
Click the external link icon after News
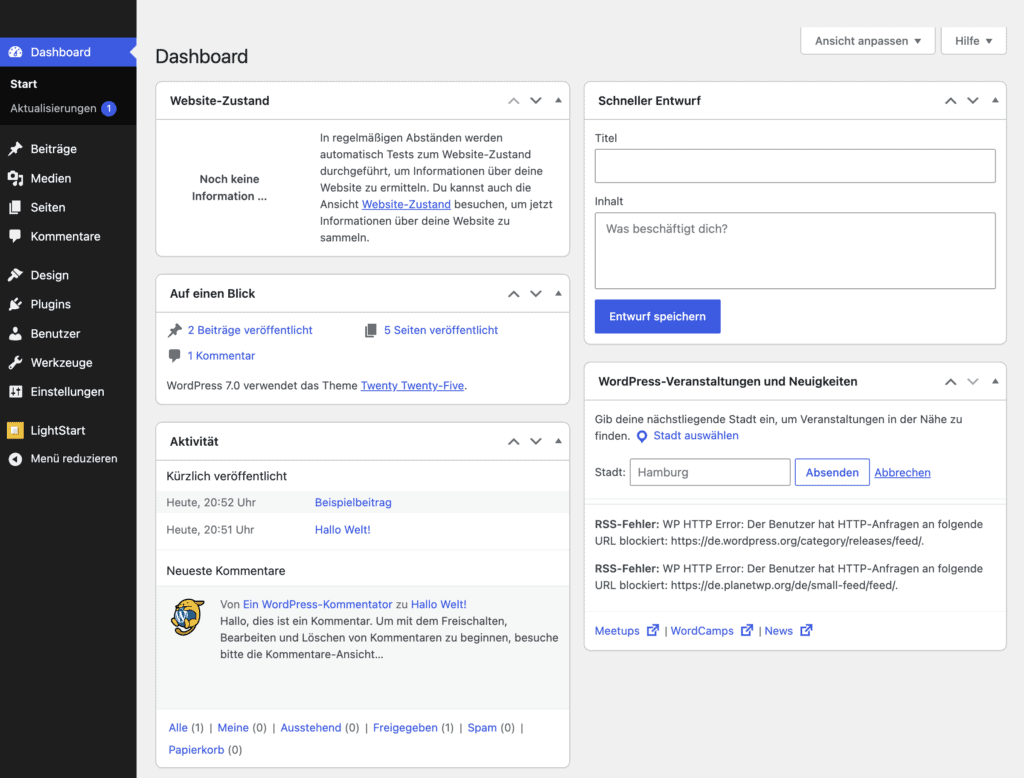806,630
